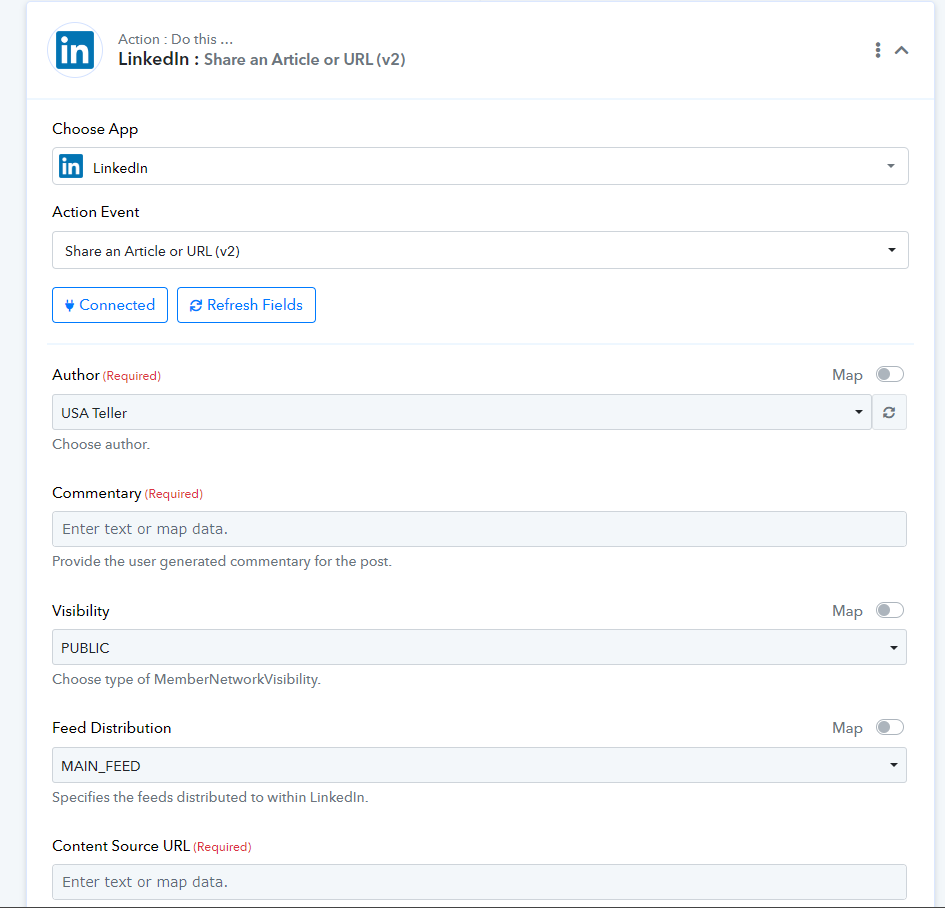Image resolution: width=945 pixels, height=908 pixels.
Task: Refresh the Author list icon
Action: coord(889,412)
